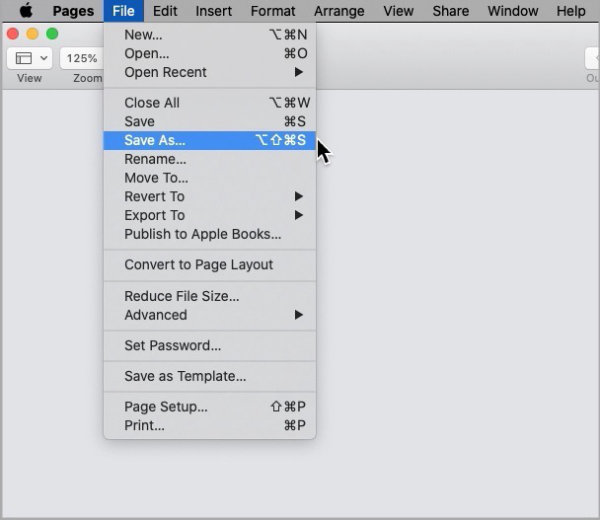The image size is (600, 520).
Task: Choose Print... from File menu
Action: [210, 425]
